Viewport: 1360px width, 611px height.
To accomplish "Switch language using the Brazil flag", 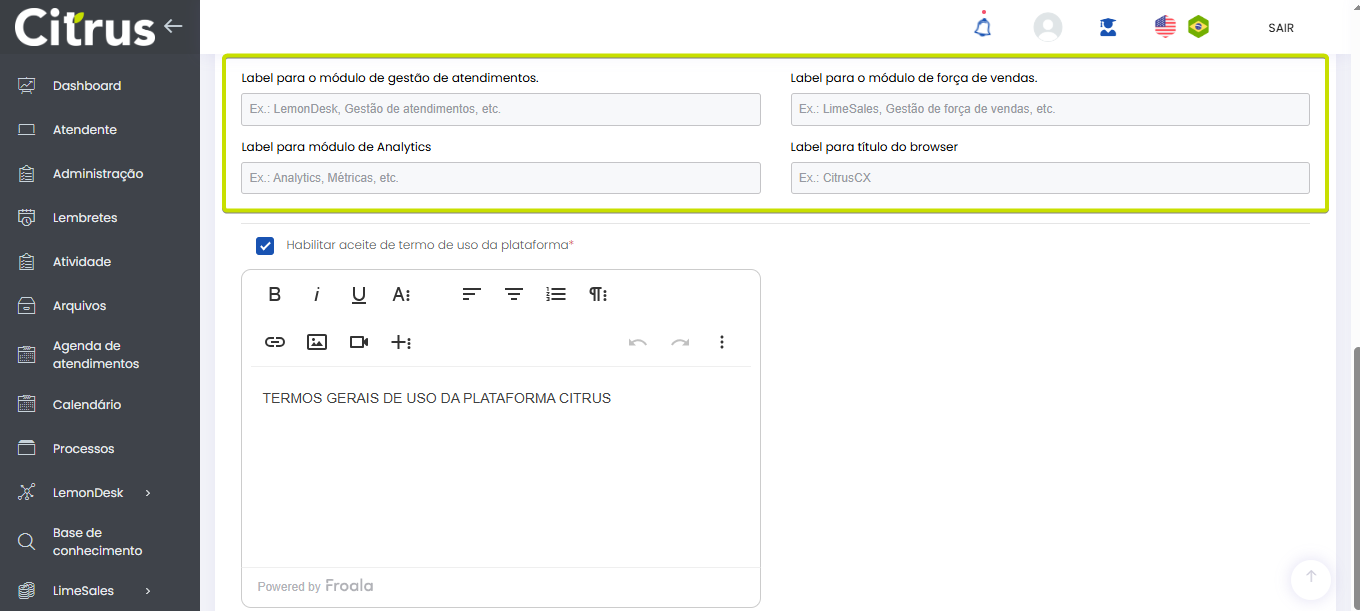I will (1198, 27).
